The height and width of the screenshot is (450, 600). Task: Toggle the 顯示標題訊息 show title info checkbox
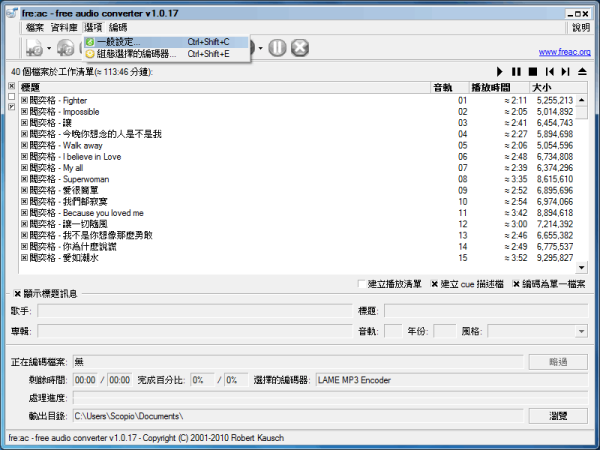coord(17,294)
